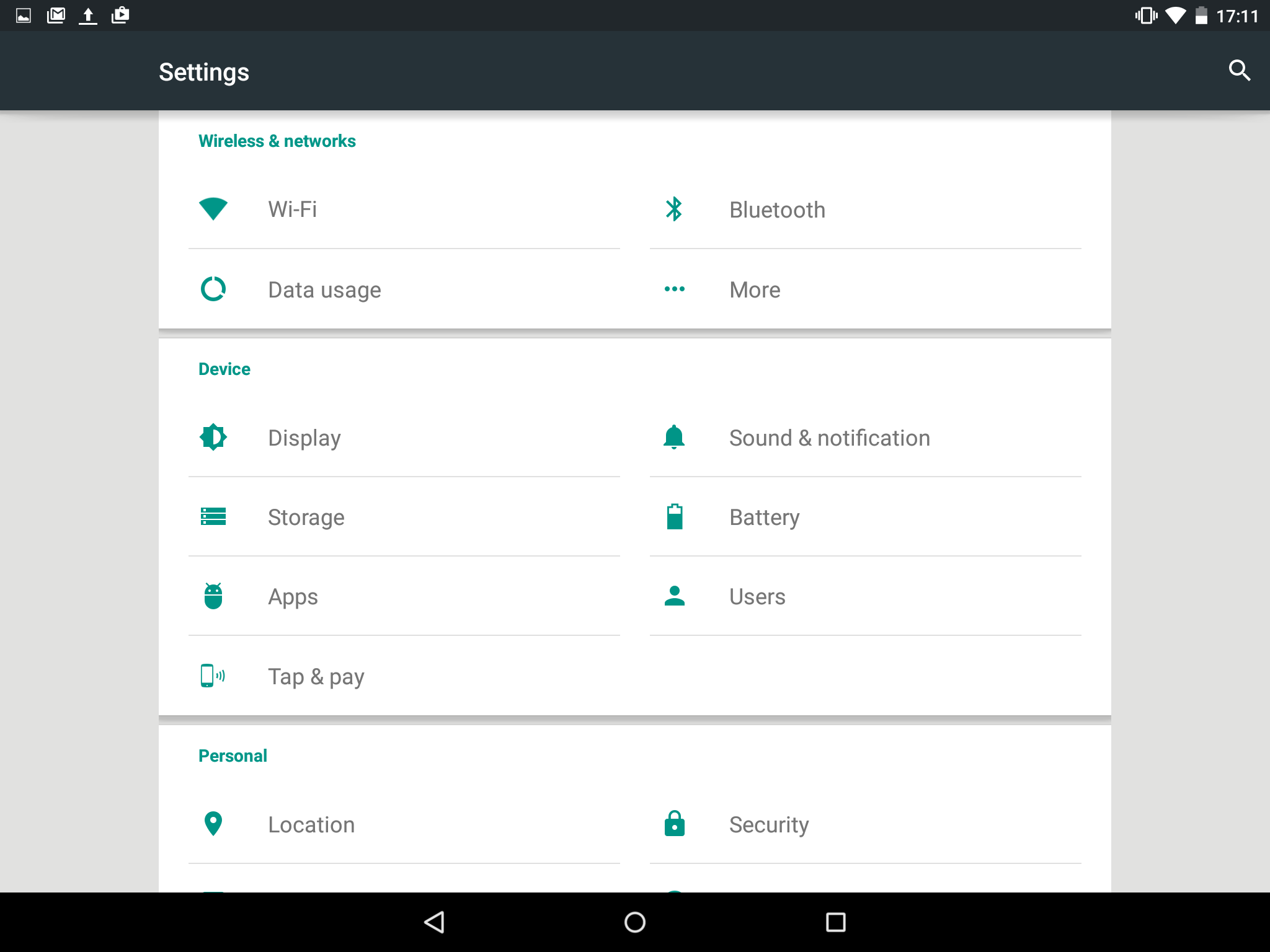The width and height of the screenshot is (1270, 952).
Task: Tap the Wi-Fi signal icon
Action: (x=213, y=209)
